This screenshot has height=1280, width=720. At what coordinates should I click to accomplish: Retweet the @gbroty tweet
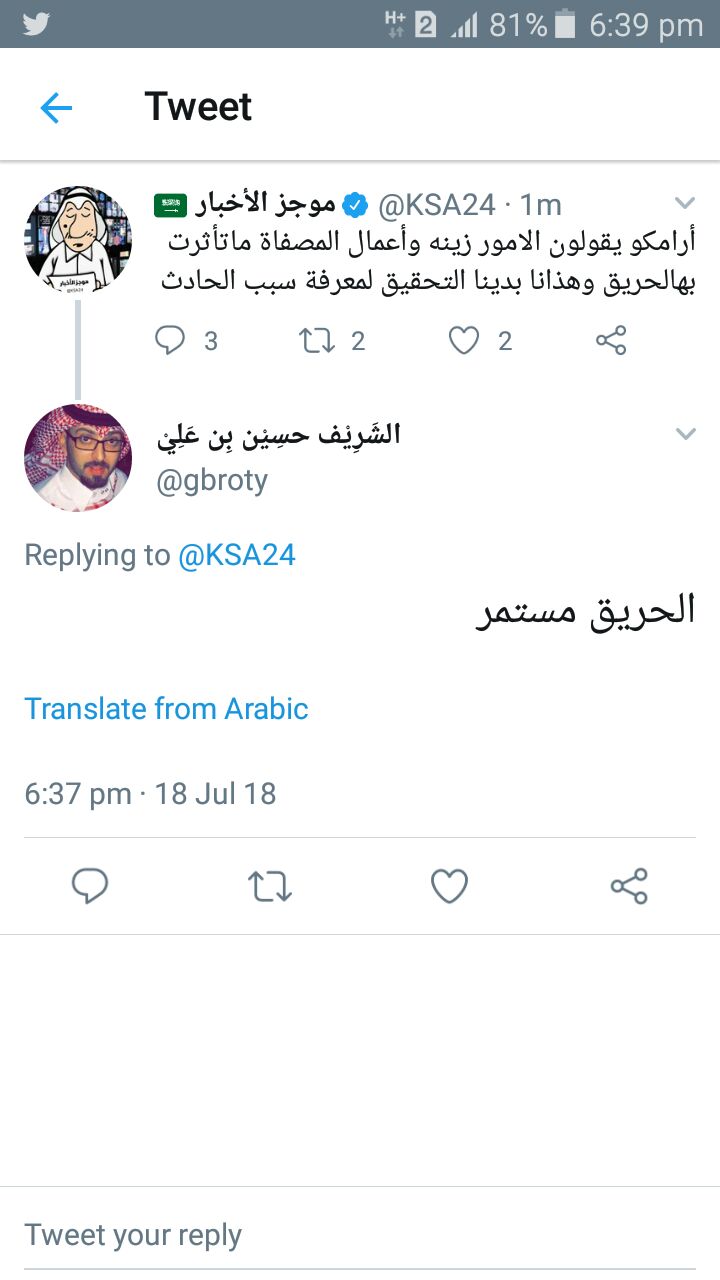pyautogui.click(x=269, y=886)
